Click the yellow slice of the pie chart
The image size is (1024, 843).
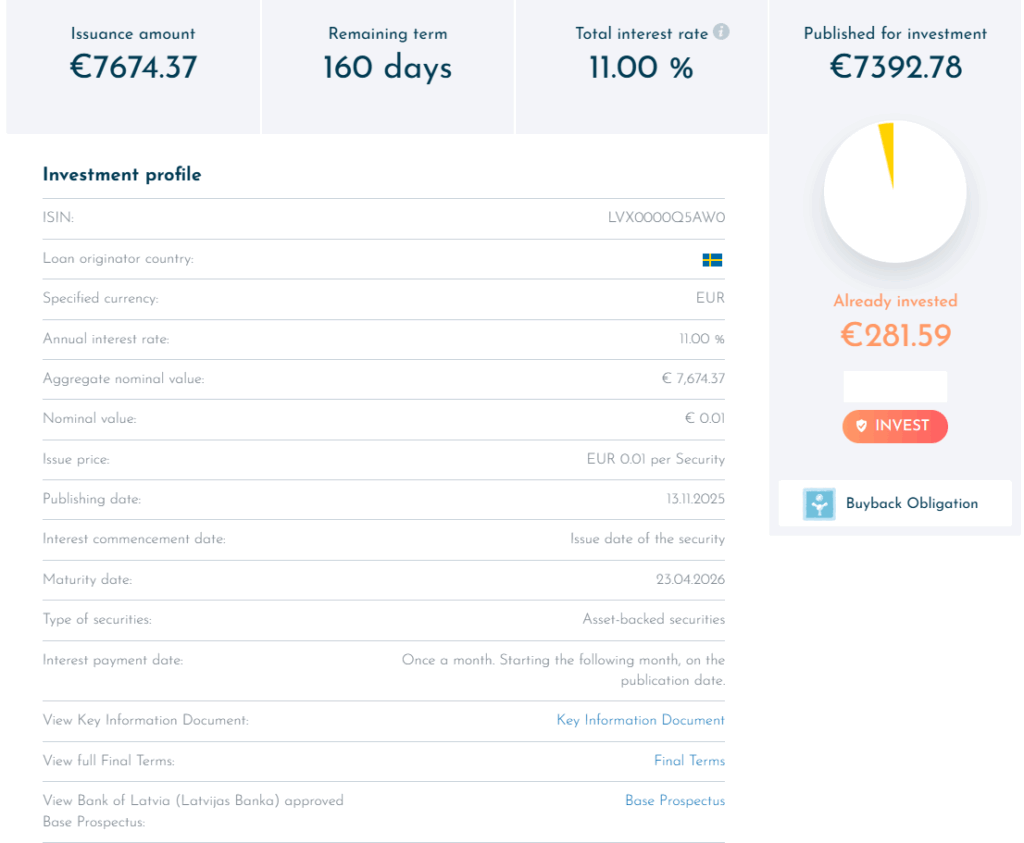pyautogui.click(x=886, y=150)
